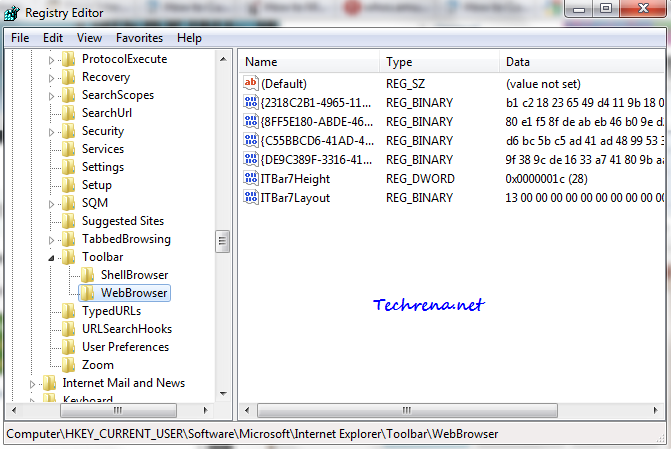Image resolution: width=671 pixels, height=449 pixels.
Task: Click the Security folder icon
Action: pyautogui.click(x=68, y=131)
